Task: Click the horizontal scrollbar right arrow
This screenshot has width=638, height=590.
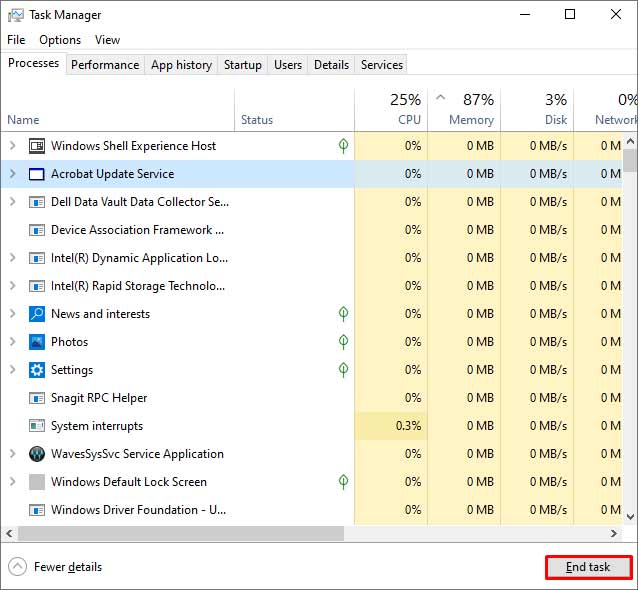Action: point(614,533)
